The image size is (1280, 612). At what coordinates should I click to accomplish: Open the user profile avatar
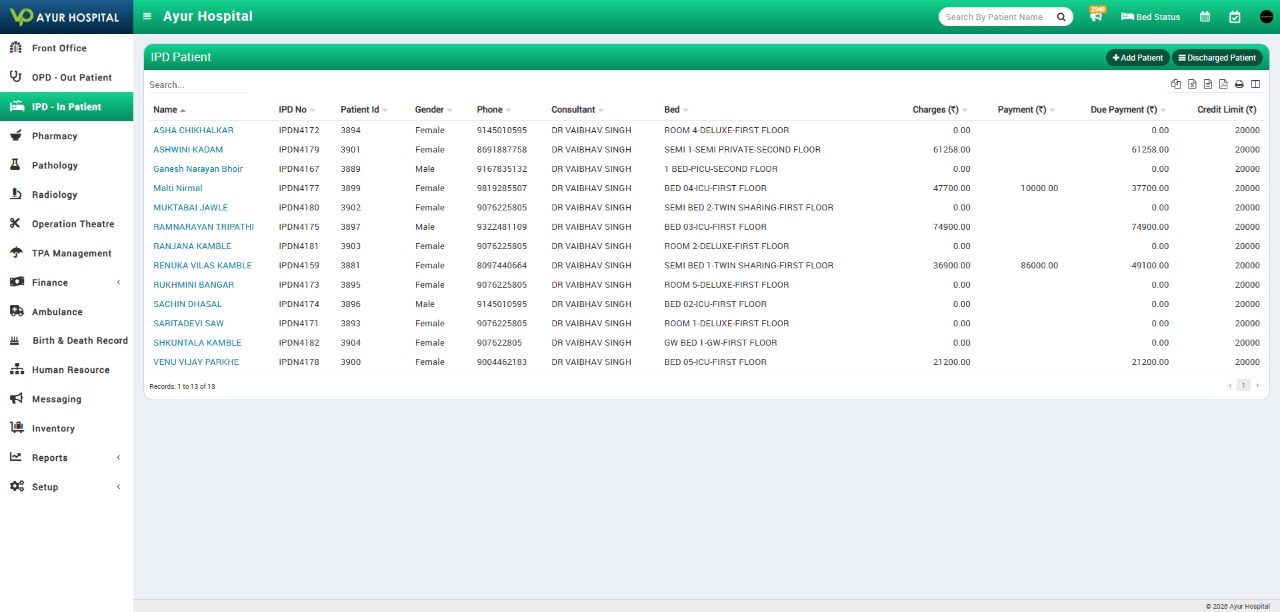(x=1262, y=17)
